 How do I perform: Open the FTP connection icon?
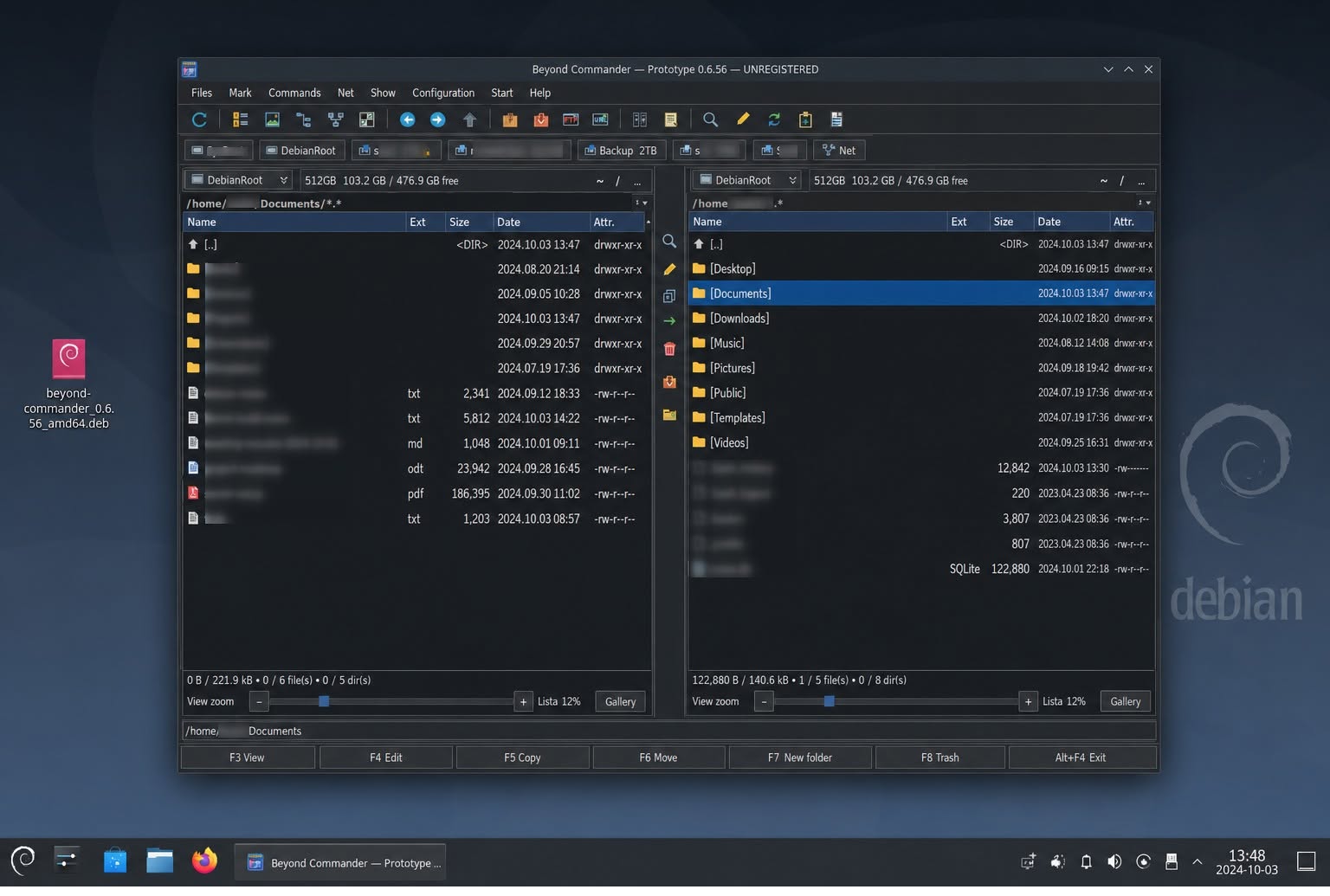[571, 119]
